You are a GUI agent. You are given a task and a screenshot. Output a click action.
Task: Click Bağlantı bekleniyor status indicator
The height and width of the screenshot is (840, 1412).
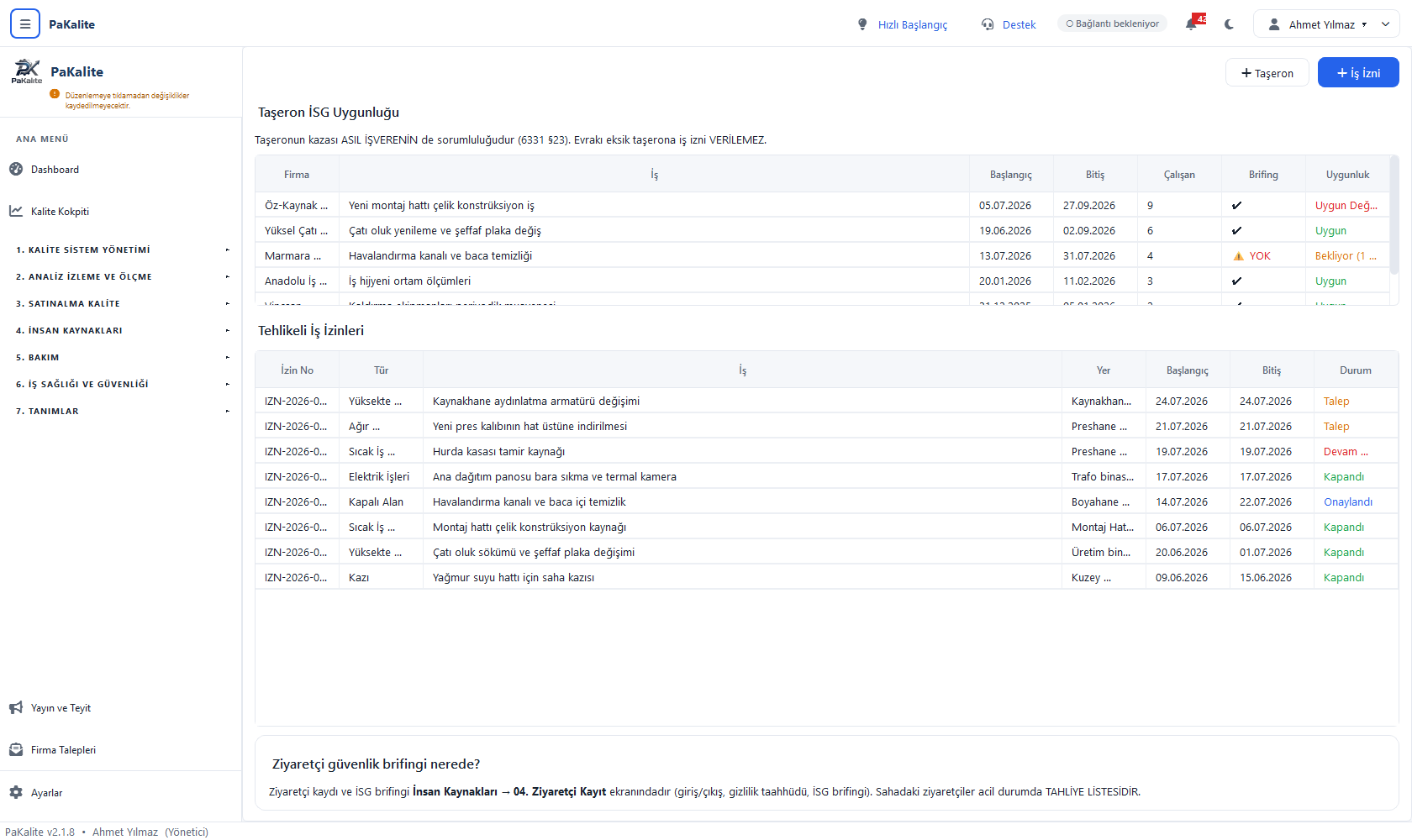1112,24
